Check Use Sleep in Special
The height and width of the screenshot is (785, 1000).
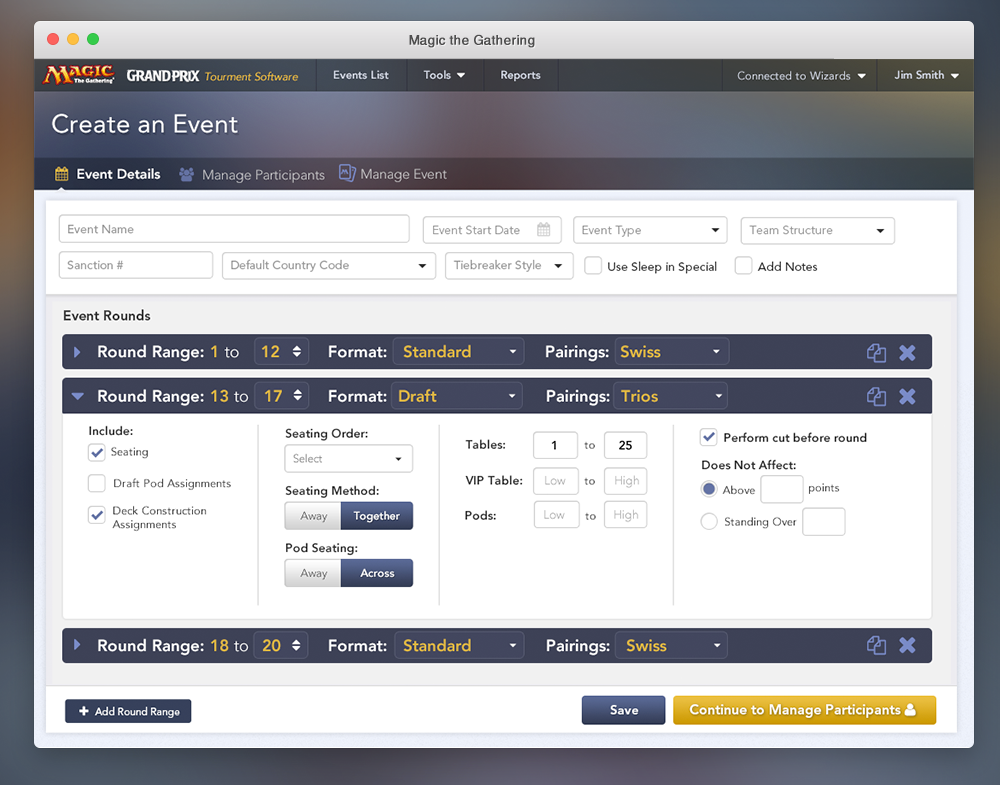(x=593, y=265)
